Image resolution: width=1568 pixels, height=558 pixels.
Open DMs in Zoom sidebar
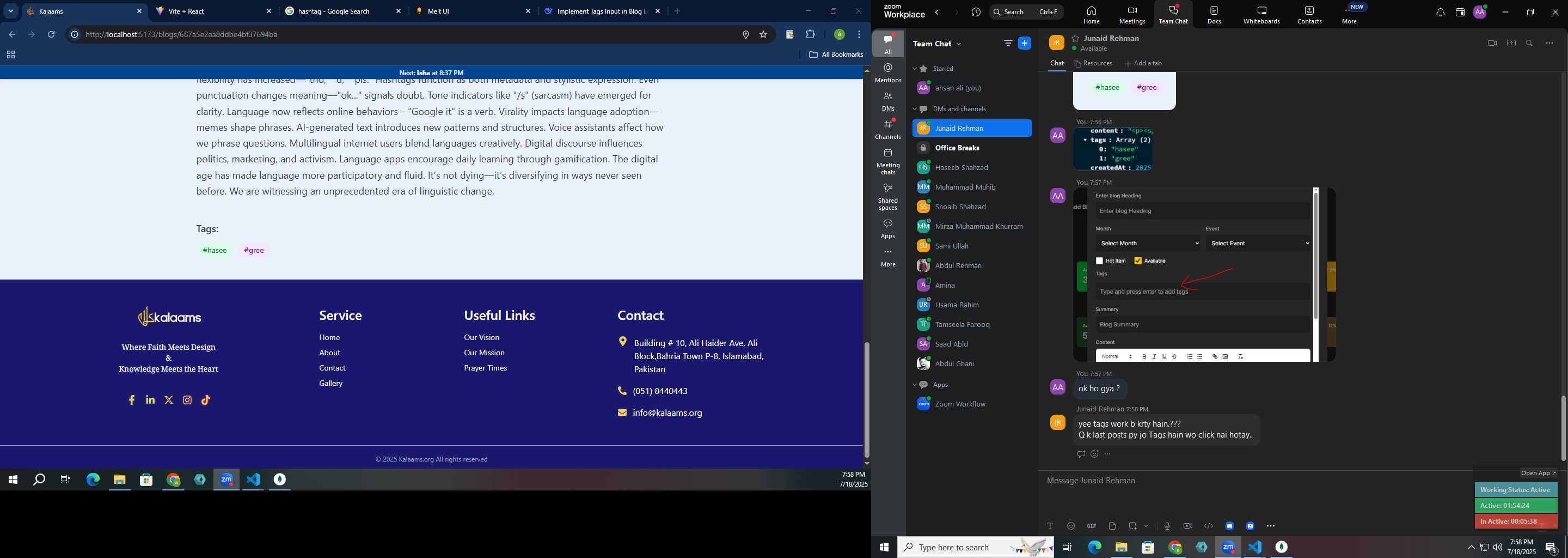pyautogui.click(x=888, y=101)
